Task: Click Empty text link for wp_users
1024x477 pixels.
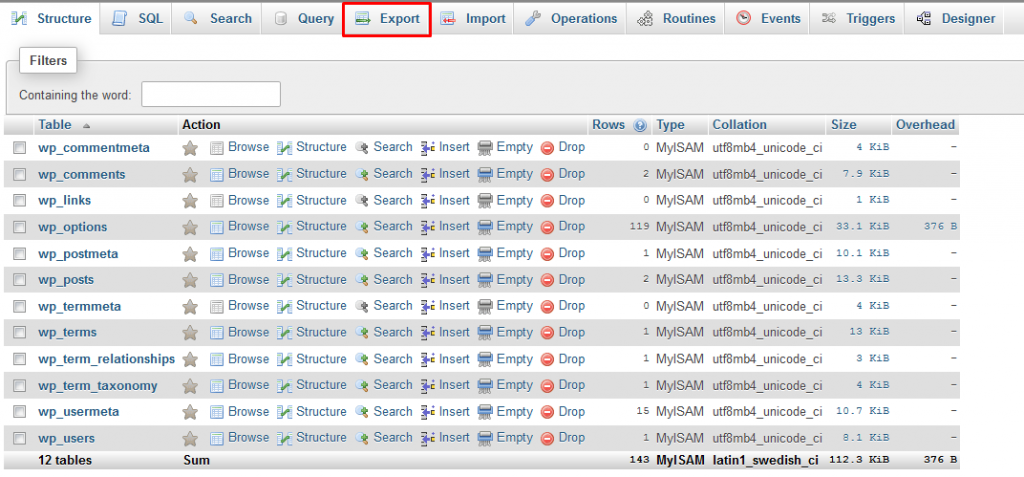Action: [x=515, y=438]
